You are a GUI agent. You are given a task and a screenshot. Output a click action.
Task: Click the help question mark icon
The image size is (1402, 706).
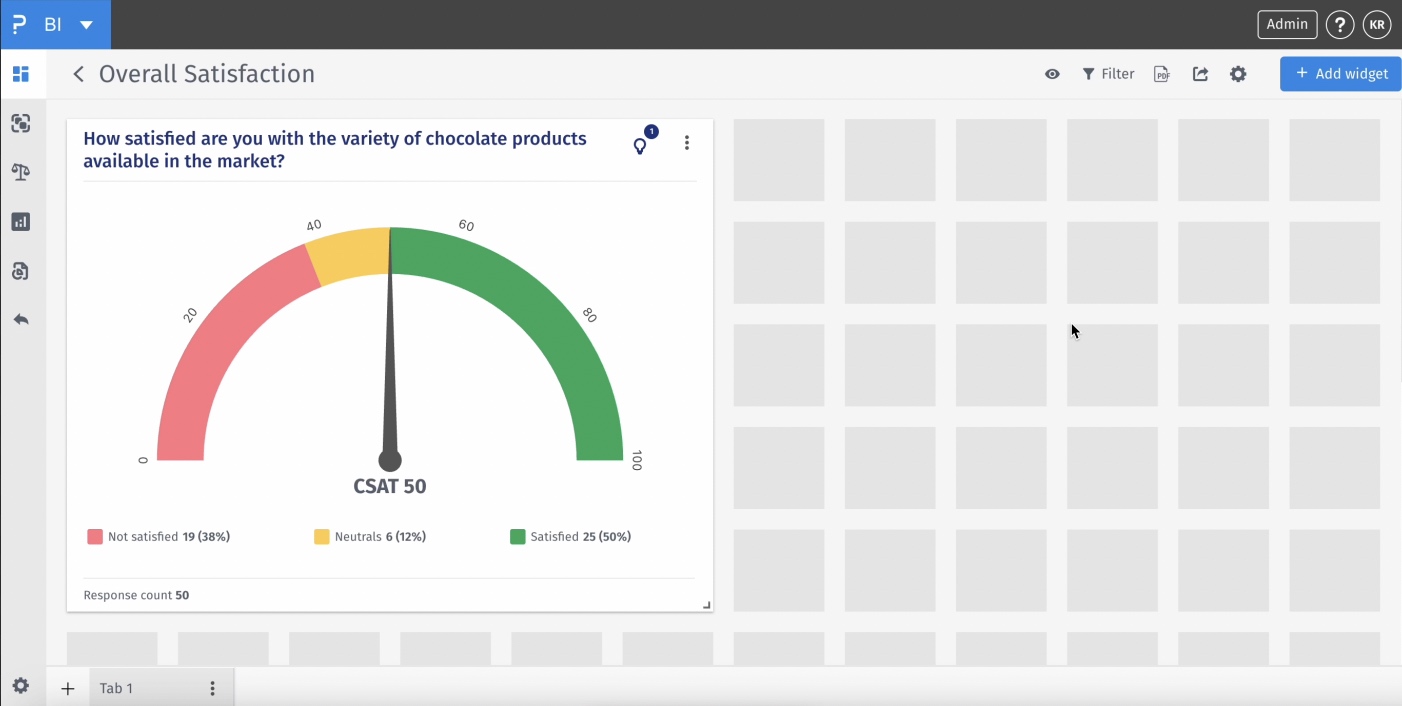pos(1340,25)
